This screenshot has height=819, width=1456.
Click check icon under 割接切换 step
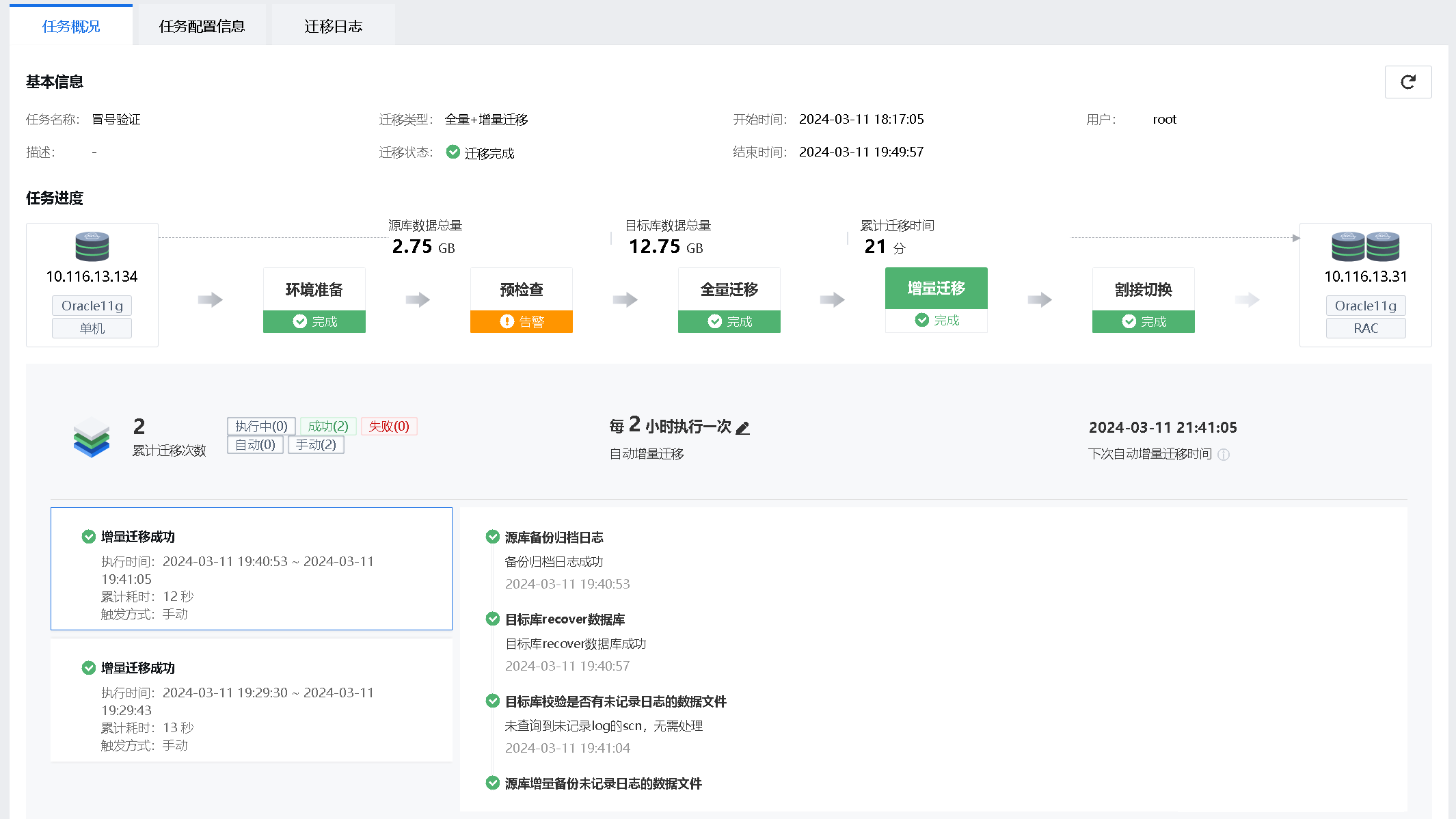pos(1129,321)
